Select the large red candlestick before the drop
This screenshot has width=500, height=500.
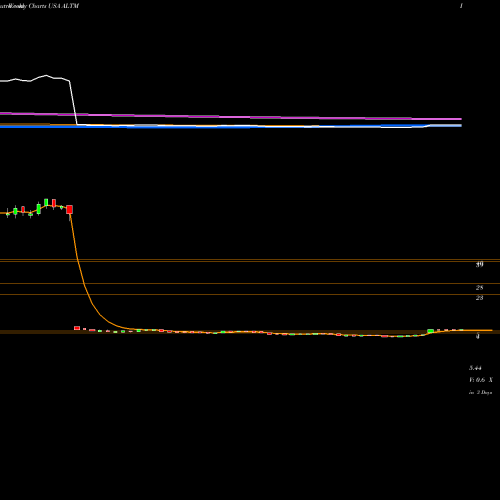(x=69, y=210)
